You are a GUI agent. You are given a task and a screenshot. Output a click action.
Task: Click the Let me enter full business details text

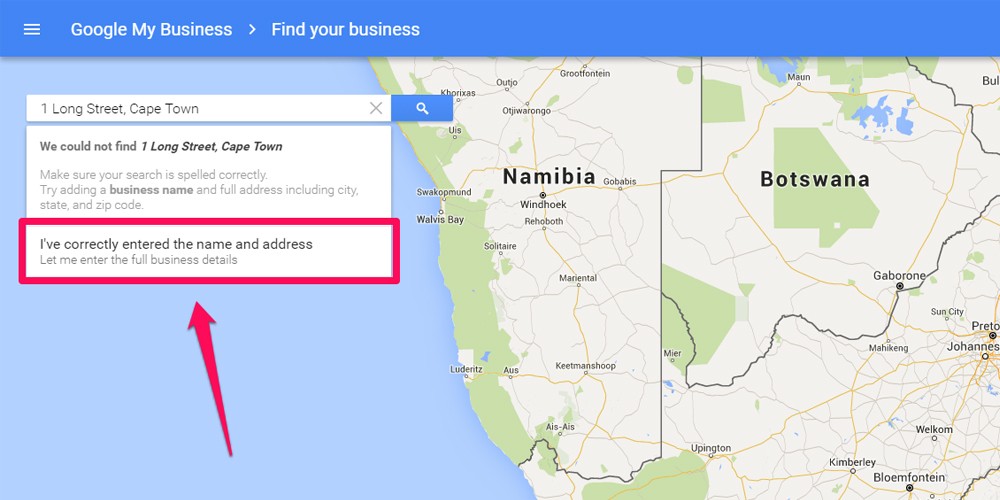pos(138,260)
